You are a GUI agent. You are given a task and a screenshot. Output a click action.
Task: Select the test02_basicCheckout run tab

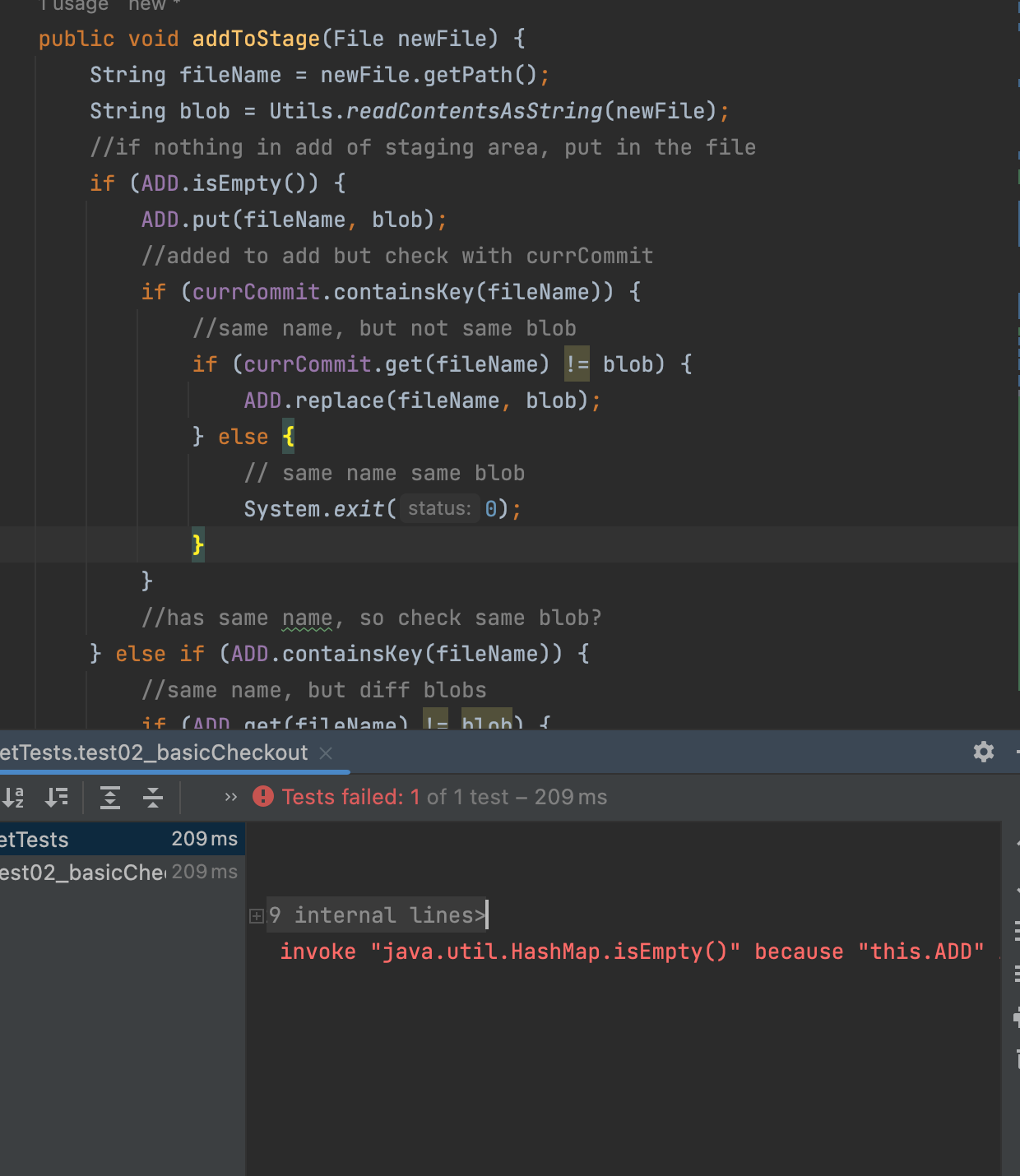tap(153, 752)
